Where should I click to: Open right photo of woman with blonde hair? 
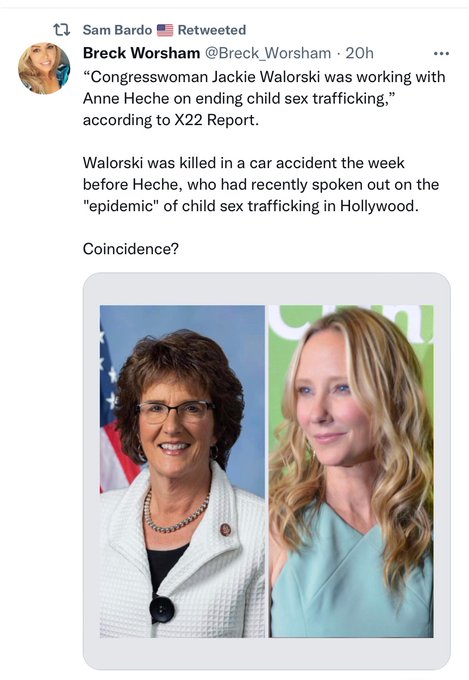(351, 471)
